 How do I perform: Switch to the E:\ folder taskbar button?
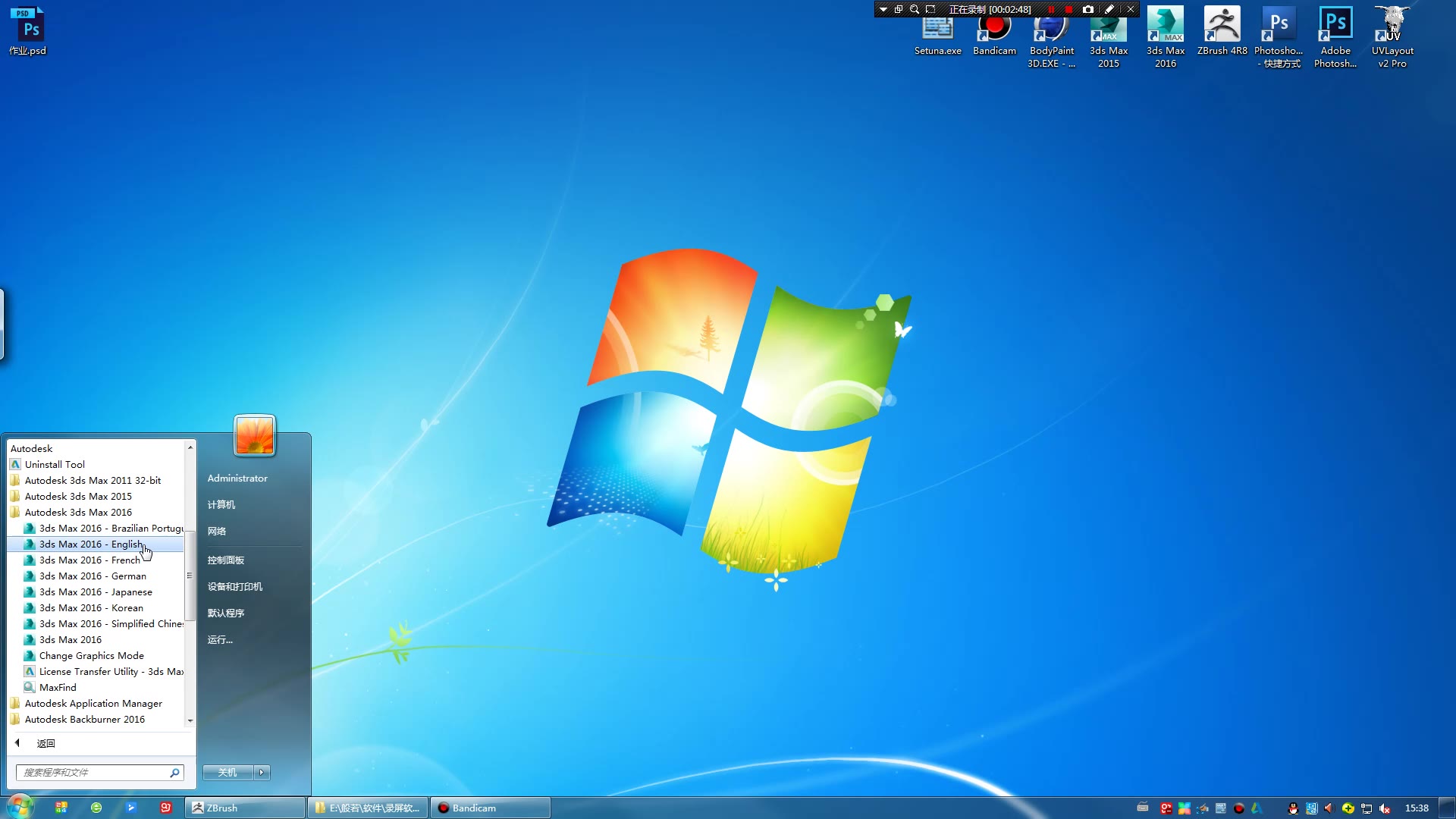368,808
